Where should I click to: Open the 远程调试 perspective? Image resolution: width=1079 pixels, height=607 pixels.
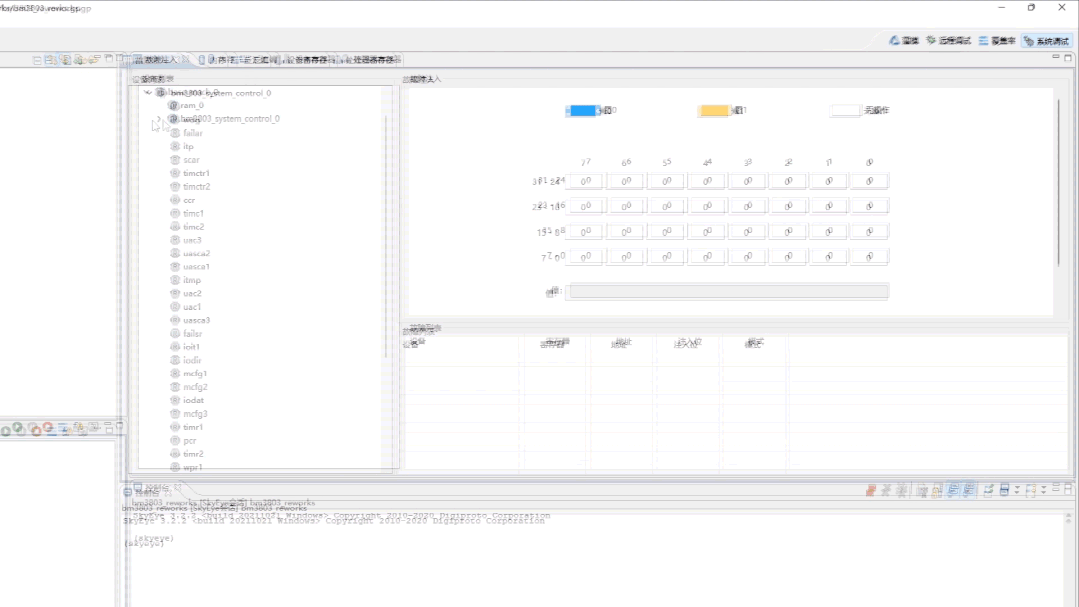(x=948, y=41)
